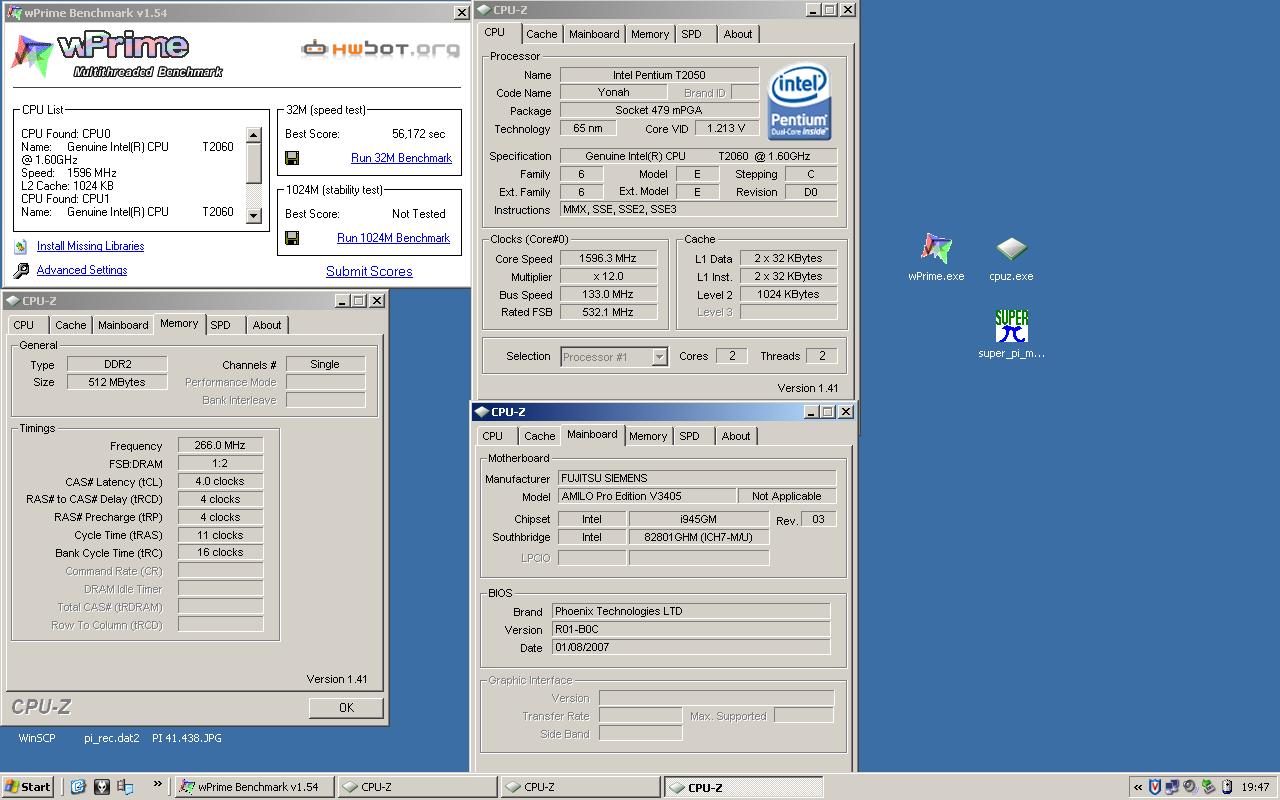The image size is (1280, 800).
Task: Click the battery power tray icon
Action: [x=1227, y=787]
